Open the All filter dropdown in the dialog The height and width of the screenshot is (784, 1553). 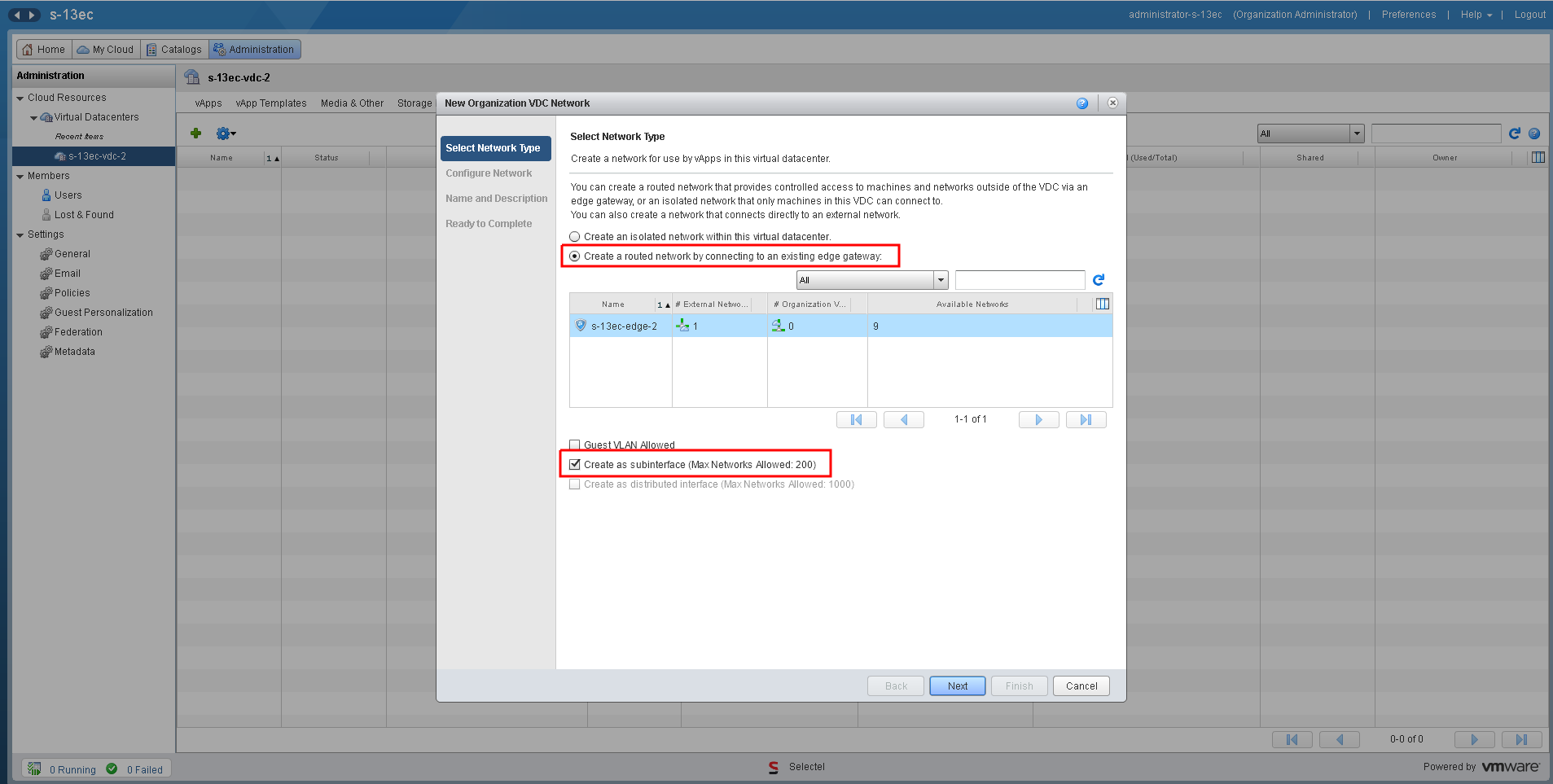coord(940,279)
